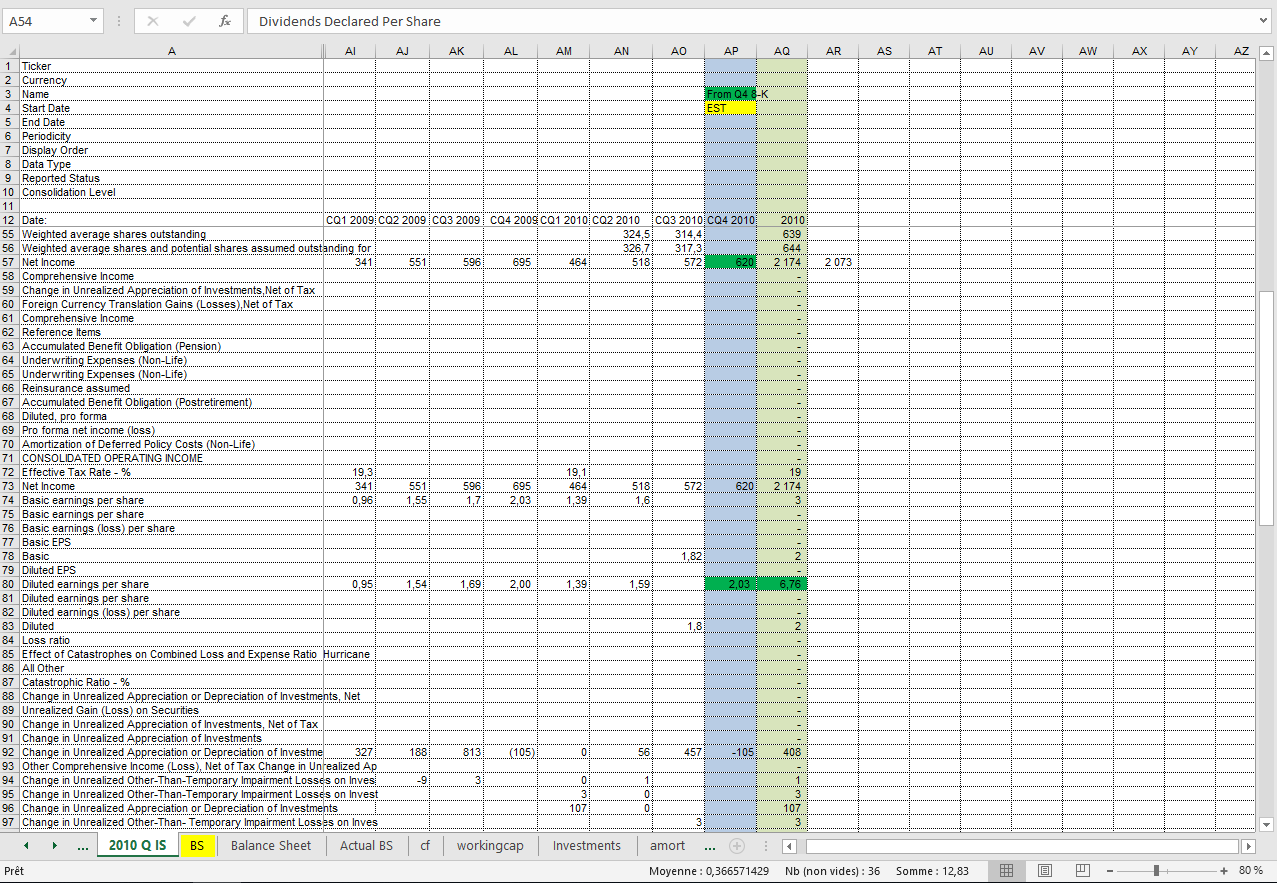This screenshot has width=1277, height=883.
Task: Select column AN header
Action: tap(622, 51)
